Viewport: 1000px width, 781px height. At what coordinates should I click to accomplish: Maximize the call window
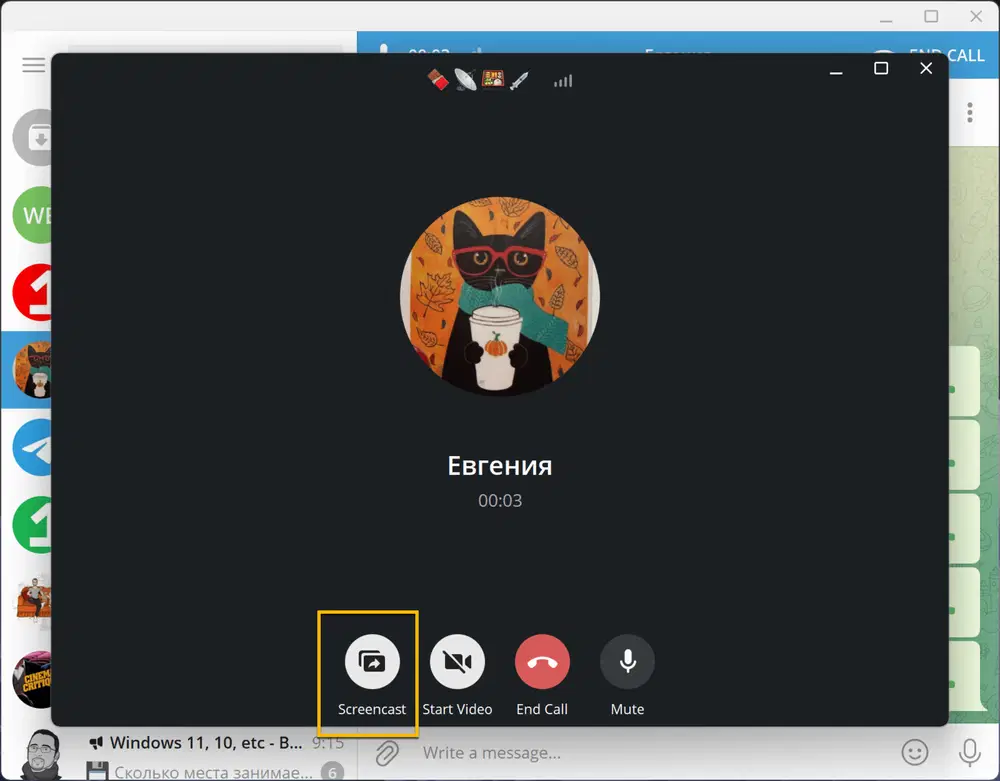coord(881,68)
